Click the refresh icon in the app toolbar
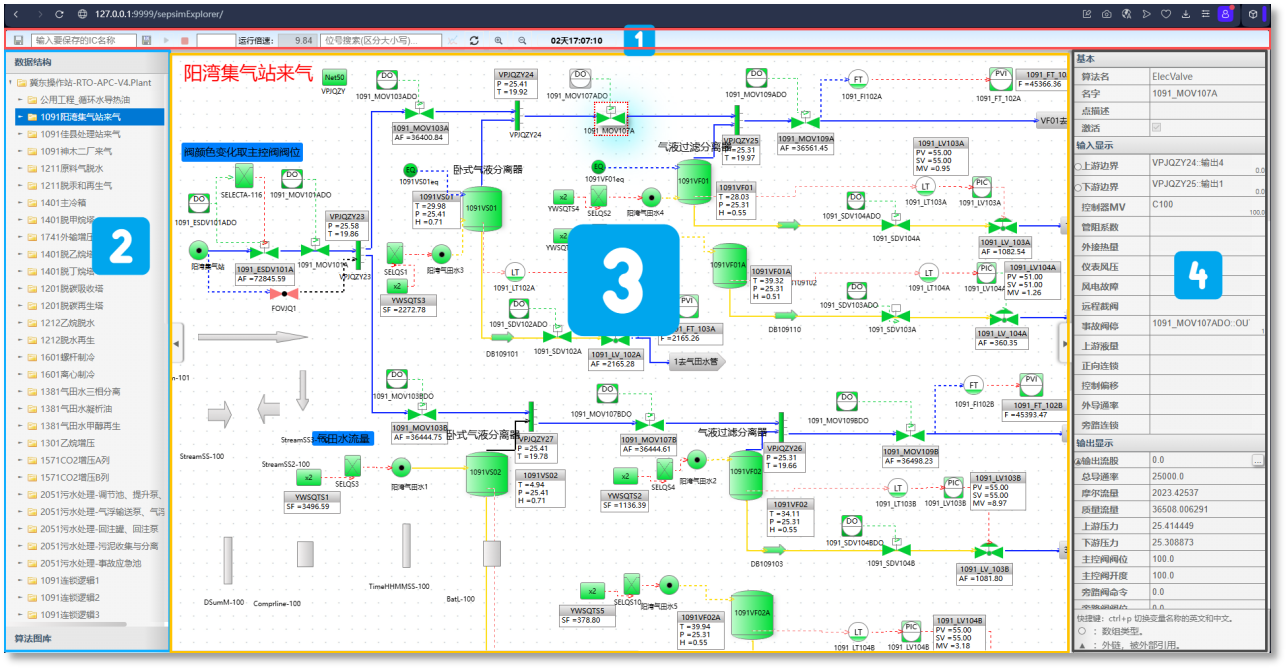 pyautogui.click(x=474, y=40)
